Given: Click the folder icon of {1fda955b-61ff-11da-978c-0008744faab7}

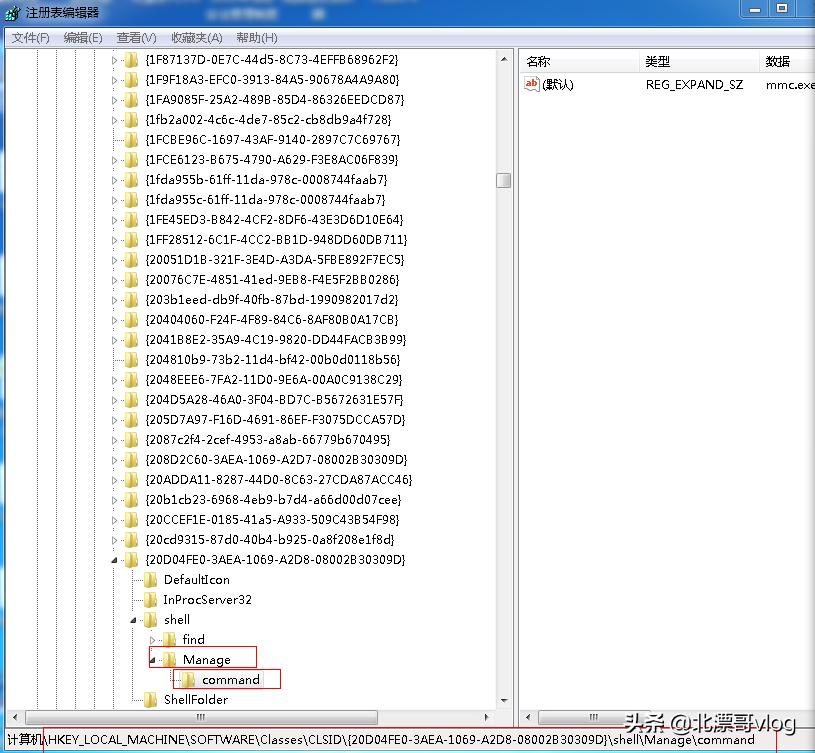Looking at the screenshot, I should tap(132, 180).
